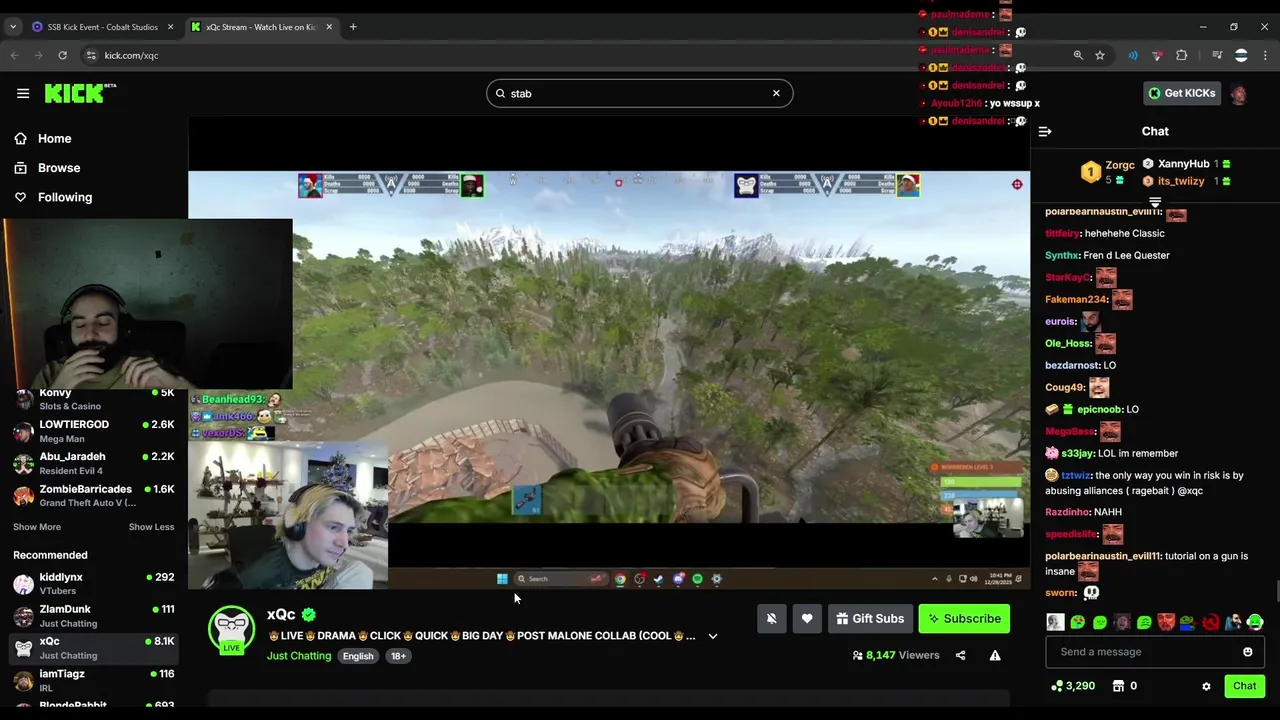Image resolution: width=1280 pixels, height=720 pixels.
Task: Open browser extensions puzzle icon
Action: (x=1182, y=56)
